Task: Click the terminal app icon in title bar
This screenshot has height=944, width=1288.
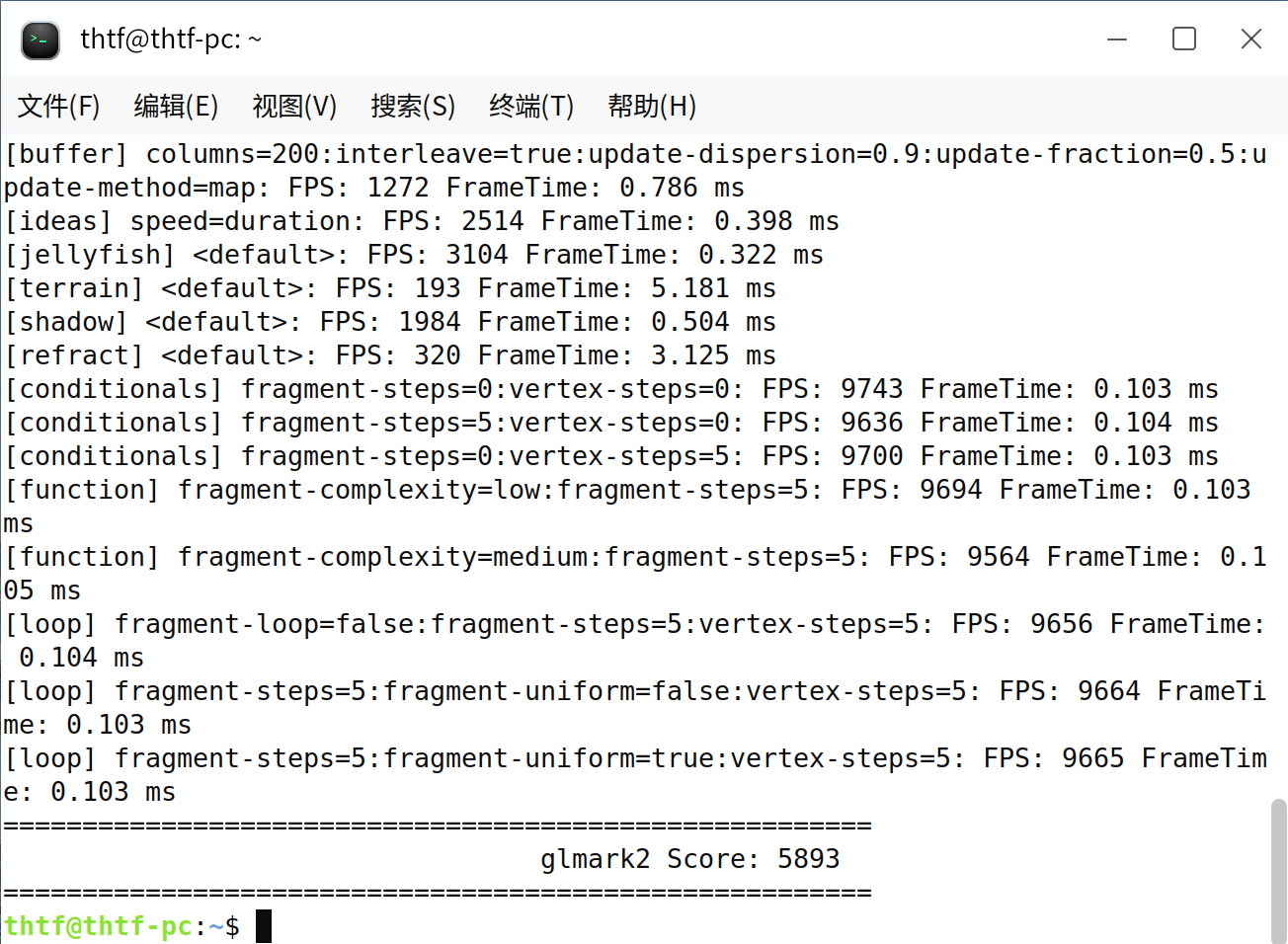Action: tap(40, 39)
